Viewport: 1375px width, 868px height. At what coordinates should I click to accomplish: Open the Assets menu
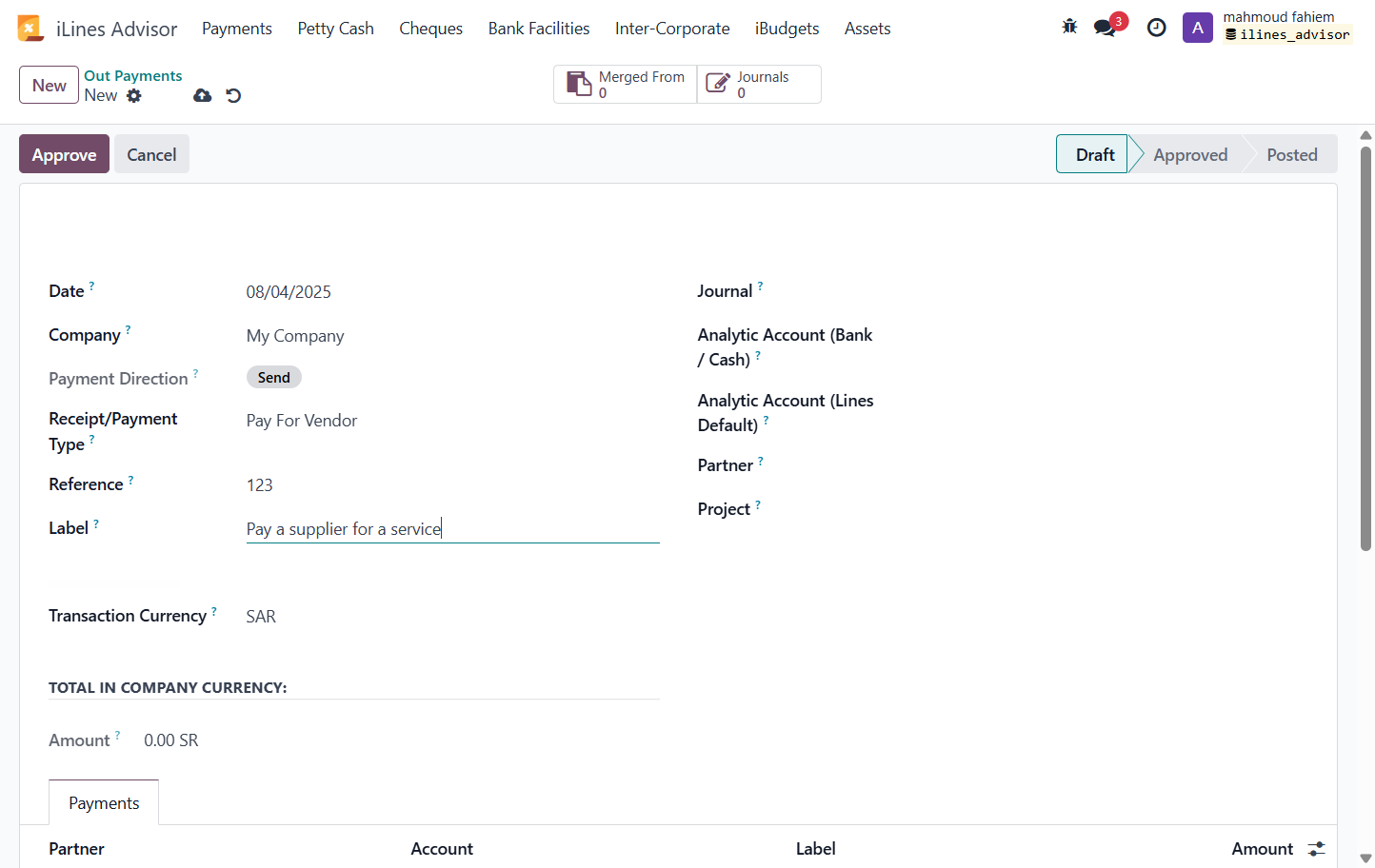pyautogui.click(x=867, y=29)
